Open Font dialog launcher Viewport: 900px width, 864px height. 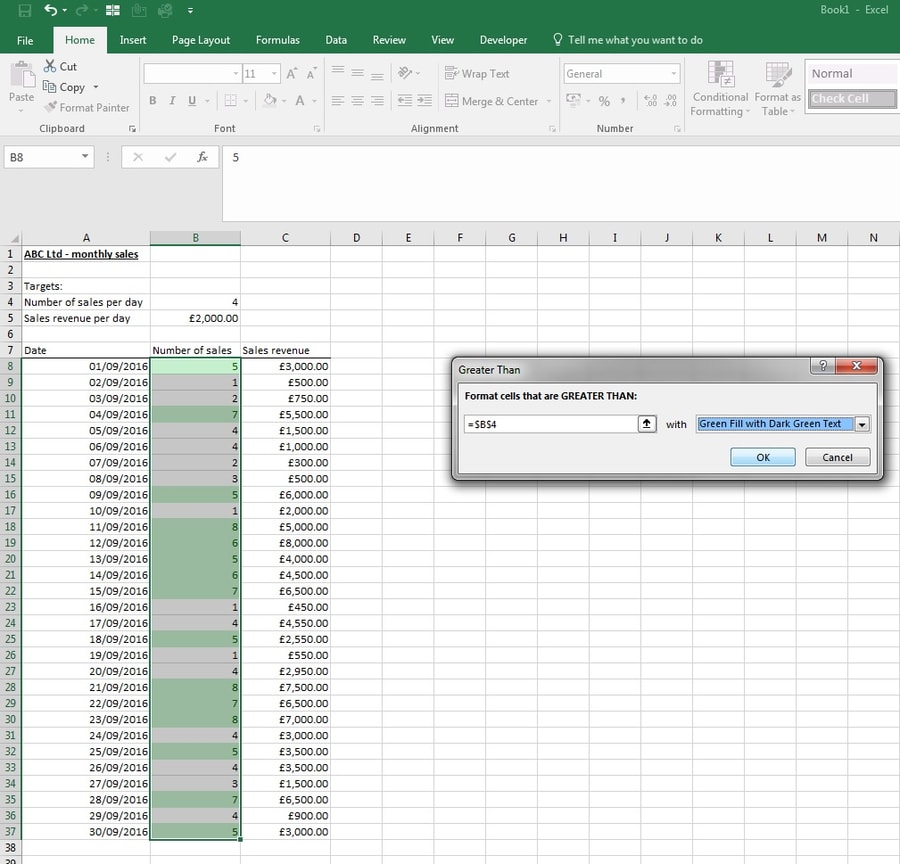pyautogui.click(x=317, y=129)
